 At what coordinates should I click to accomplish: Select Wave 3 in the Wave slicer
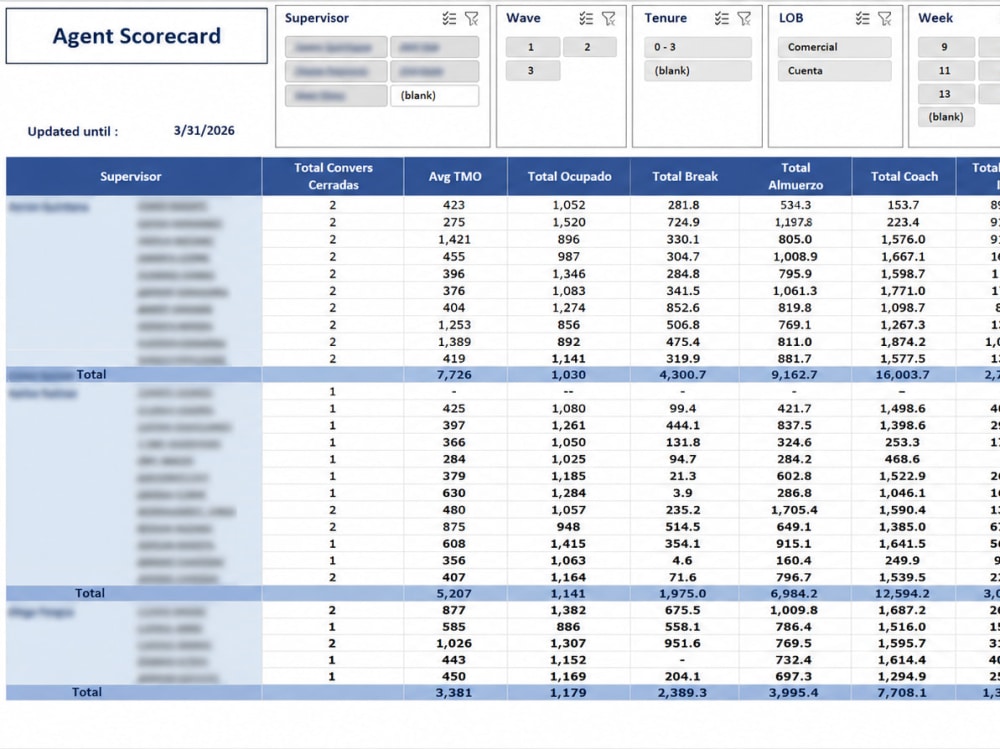[533, 71]
